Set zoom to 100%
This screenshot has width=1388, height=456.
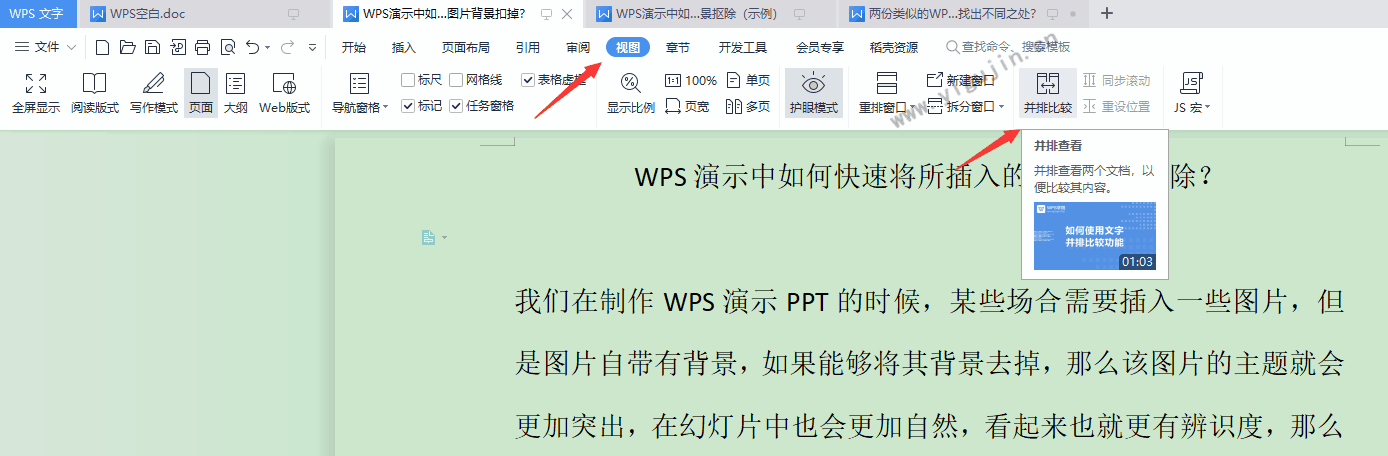tap(691, 81)
